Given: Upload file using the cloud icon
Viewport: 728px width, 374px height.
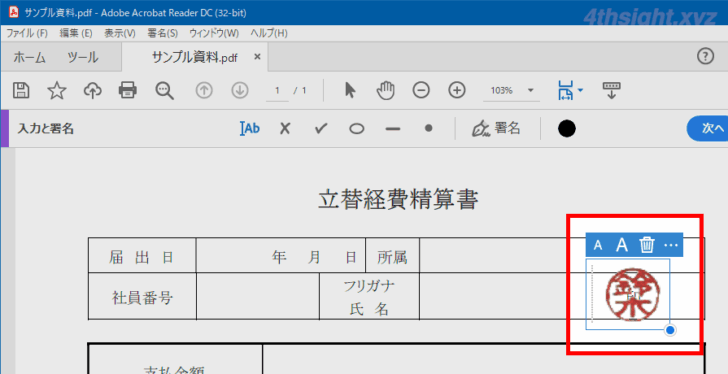Looking at the screenshot, I should [92, 90].
